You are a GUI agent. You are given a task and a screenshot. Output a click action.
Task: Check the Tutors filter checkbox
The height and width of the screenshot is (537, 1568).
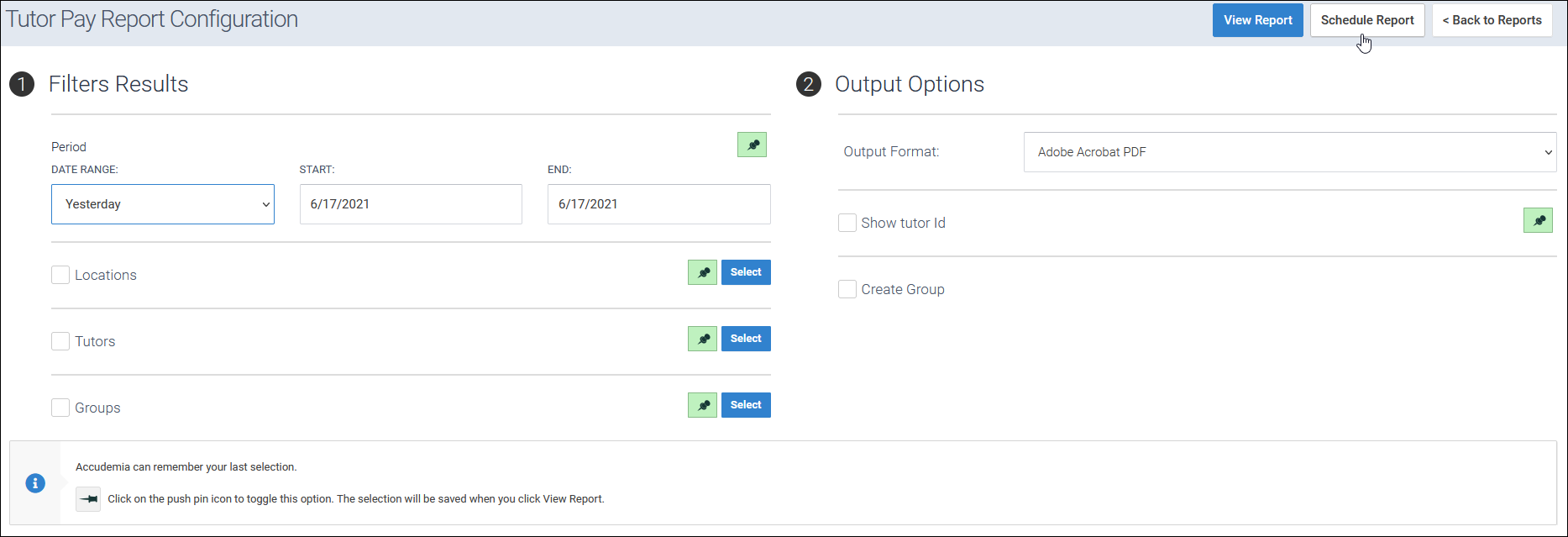click(60, 341)
